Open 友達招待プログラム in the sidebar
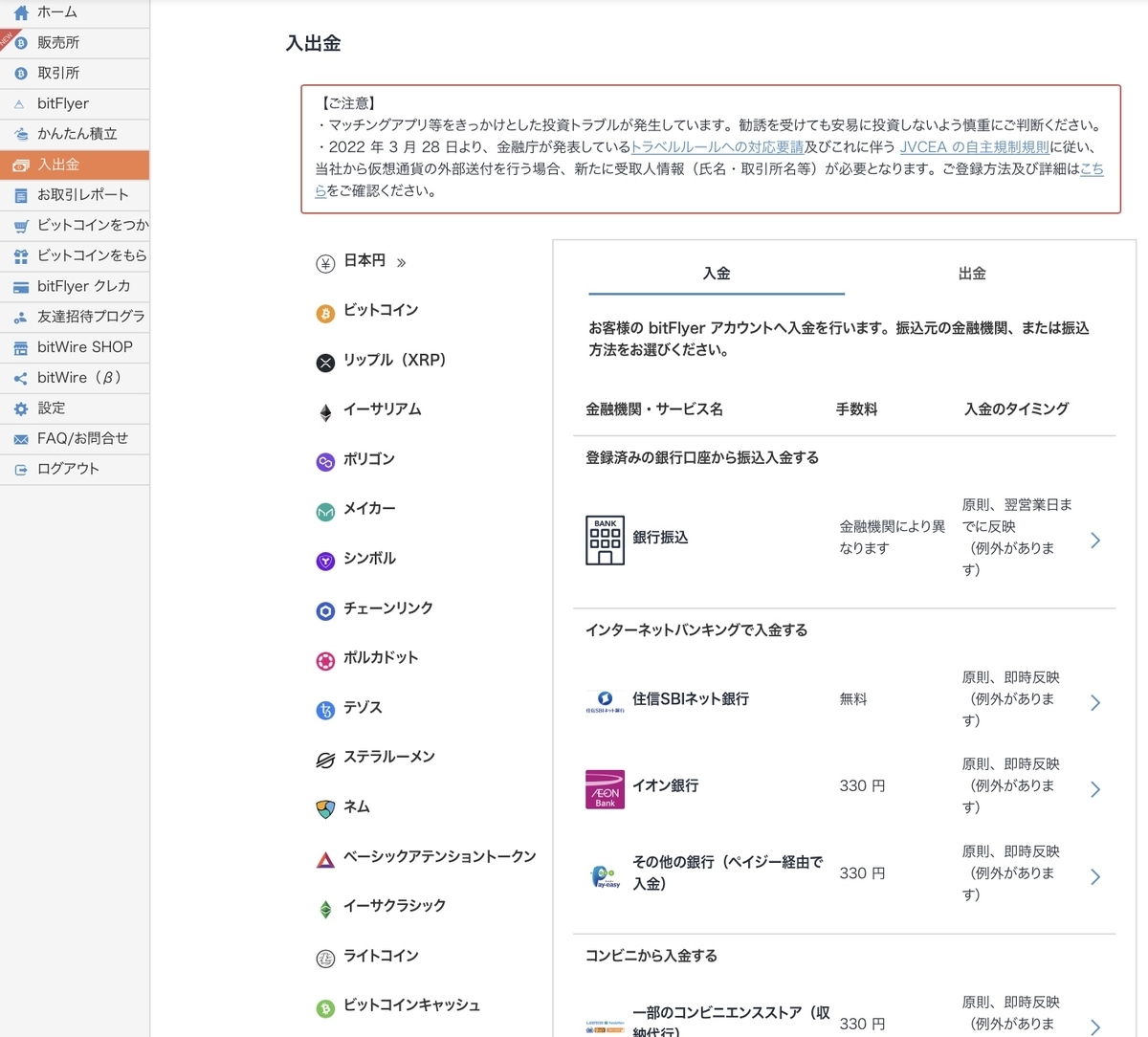 [75, 317]
